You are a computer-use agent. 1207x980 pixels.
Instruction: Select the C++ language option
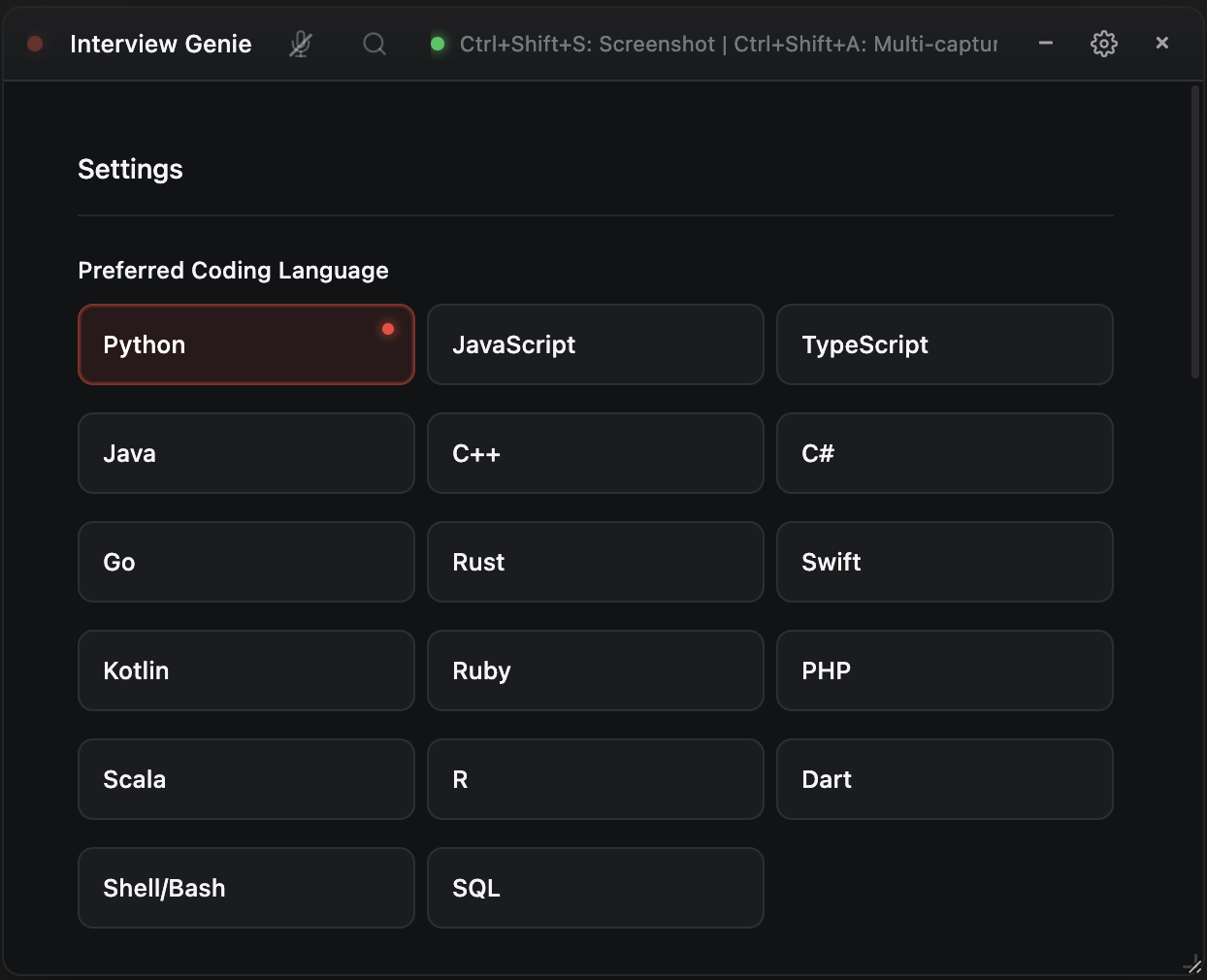(596, 453)
